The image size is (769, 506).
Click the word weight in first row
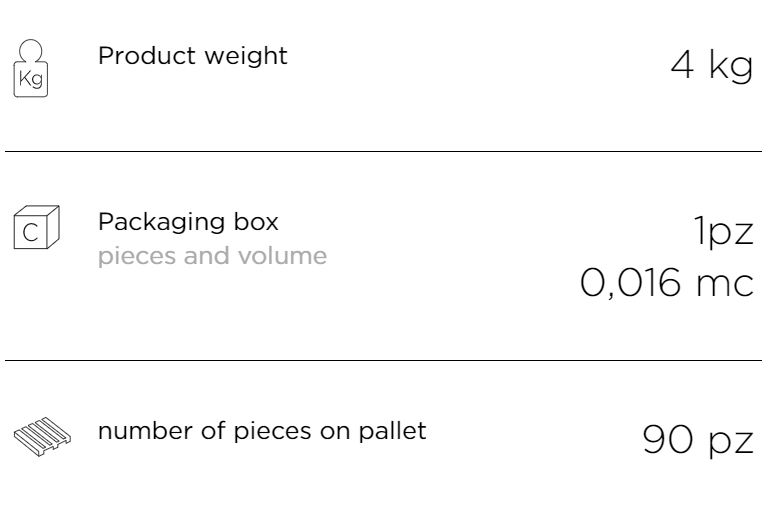pos(246,56)
